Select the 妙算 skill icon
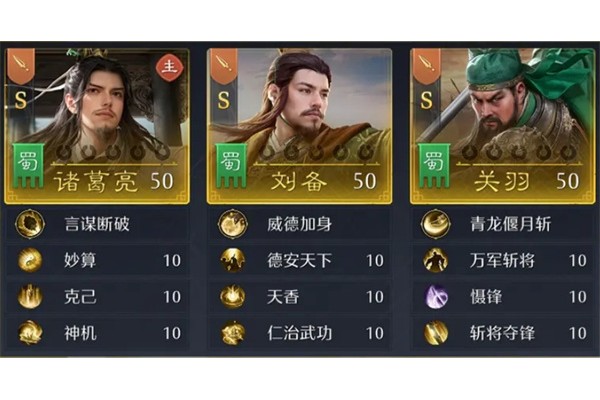 click(30, 260)
